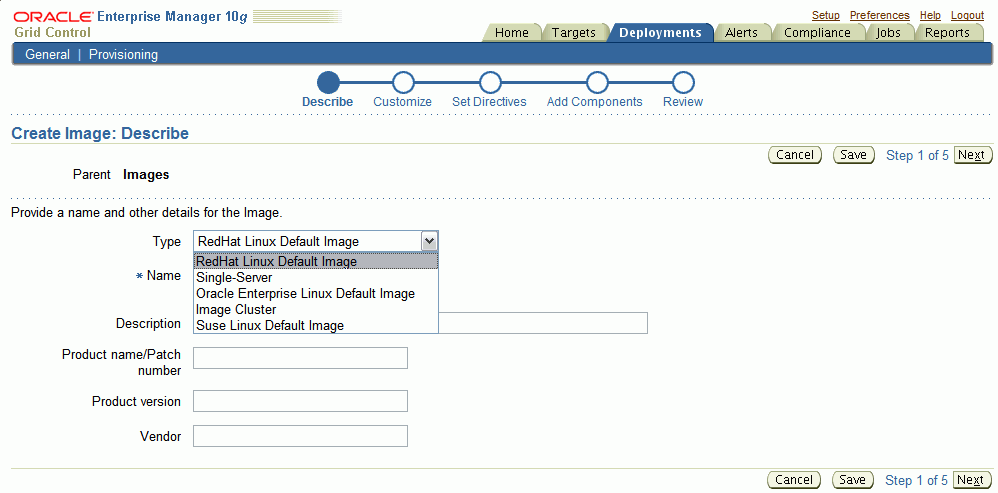Click the Logout link
Viewport: 998px width, 493px height.
click(x=967, y=15)
